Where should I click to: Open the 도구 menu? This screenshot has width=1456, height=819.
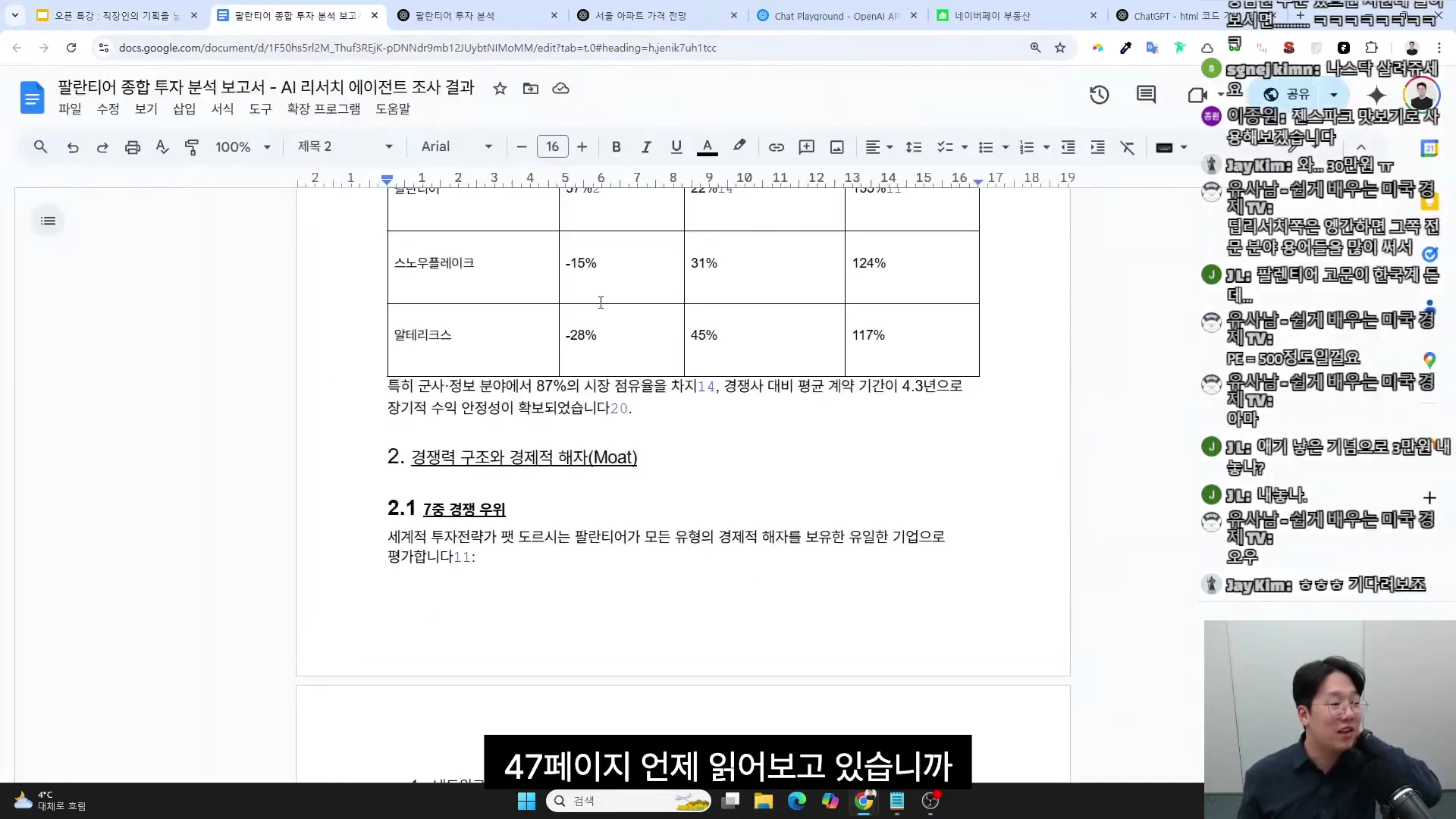260,108
